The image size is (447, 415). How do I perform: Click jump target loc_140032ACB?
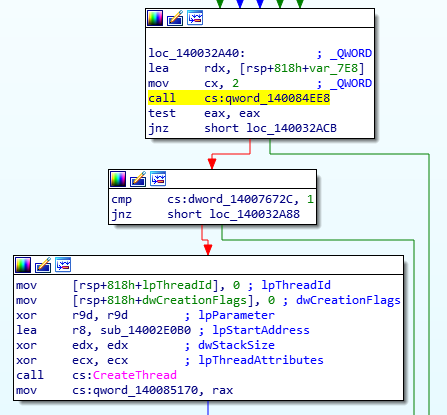[292, 128]
